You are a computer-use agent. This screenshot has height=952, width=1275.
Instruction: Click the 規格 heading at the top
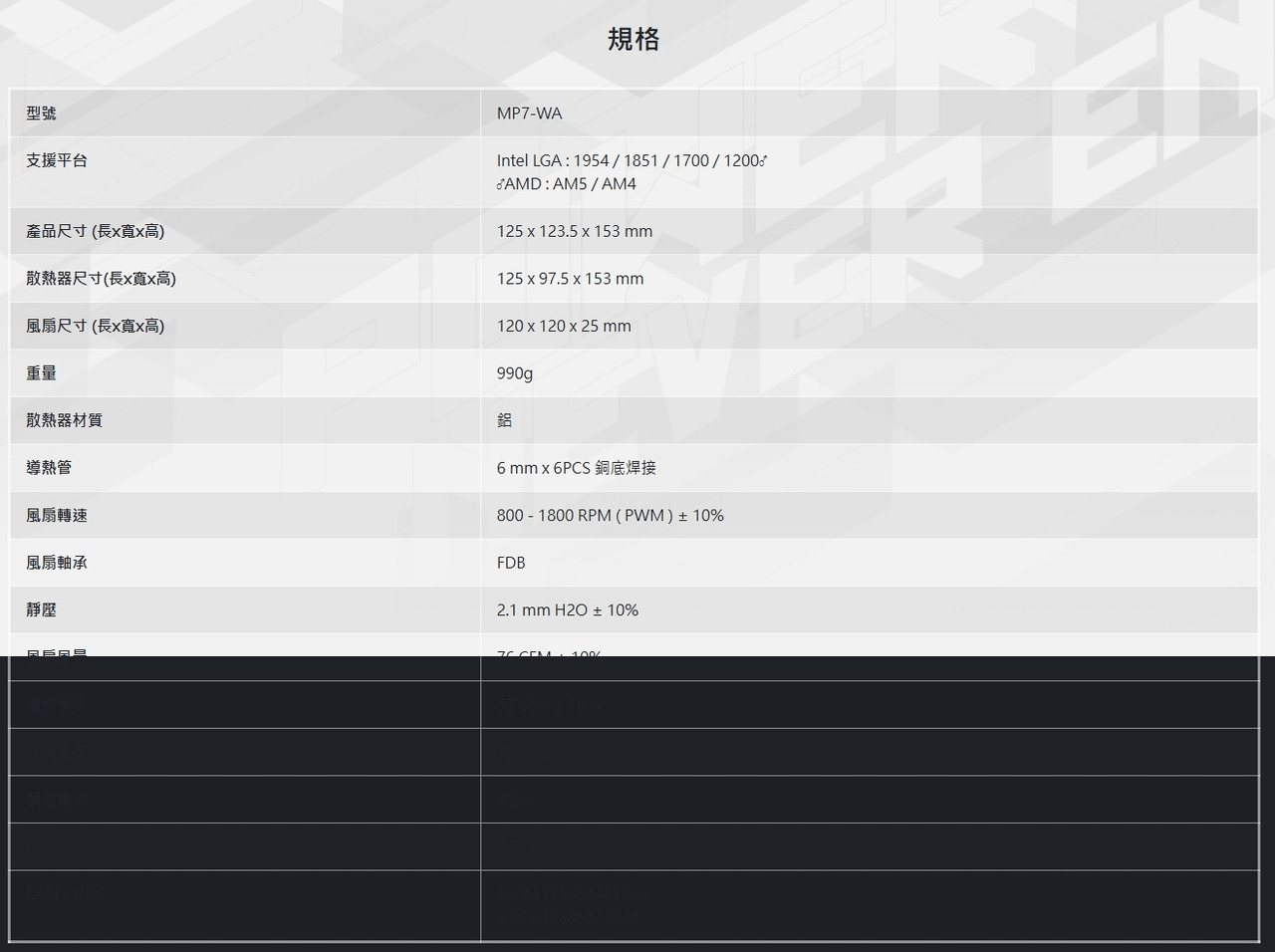pos(634,39)
